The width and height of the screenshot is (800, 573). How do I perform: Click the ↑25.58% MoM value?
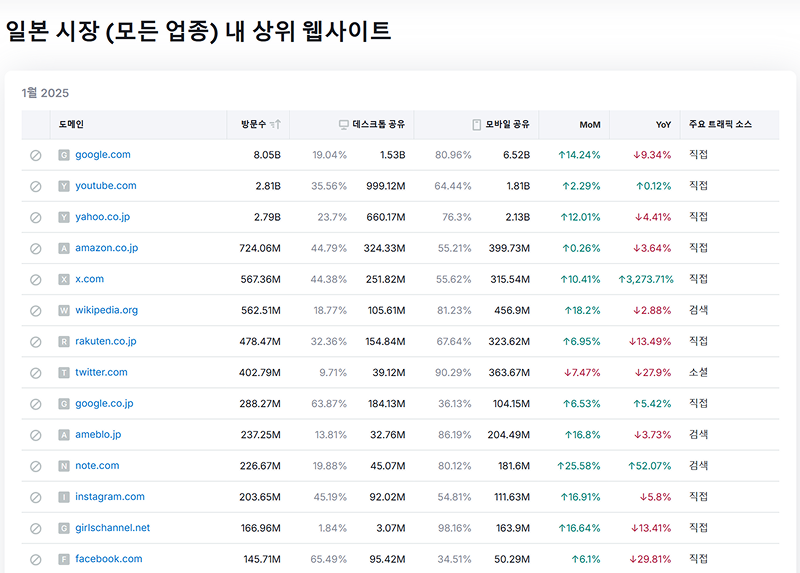[579, 466]
